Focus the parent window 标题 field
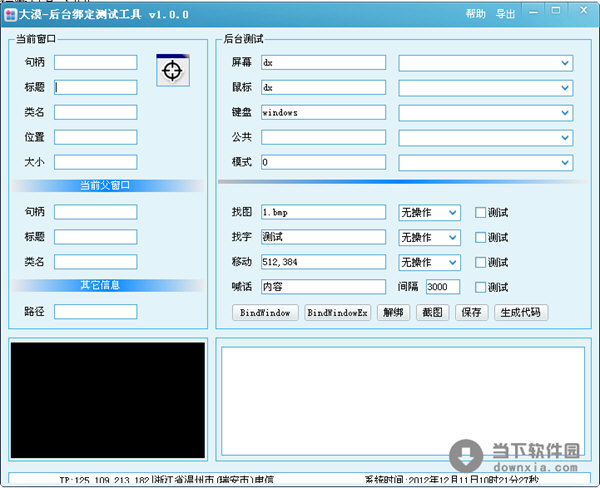Screen dimensions: 600x488 tap(96, 237)
